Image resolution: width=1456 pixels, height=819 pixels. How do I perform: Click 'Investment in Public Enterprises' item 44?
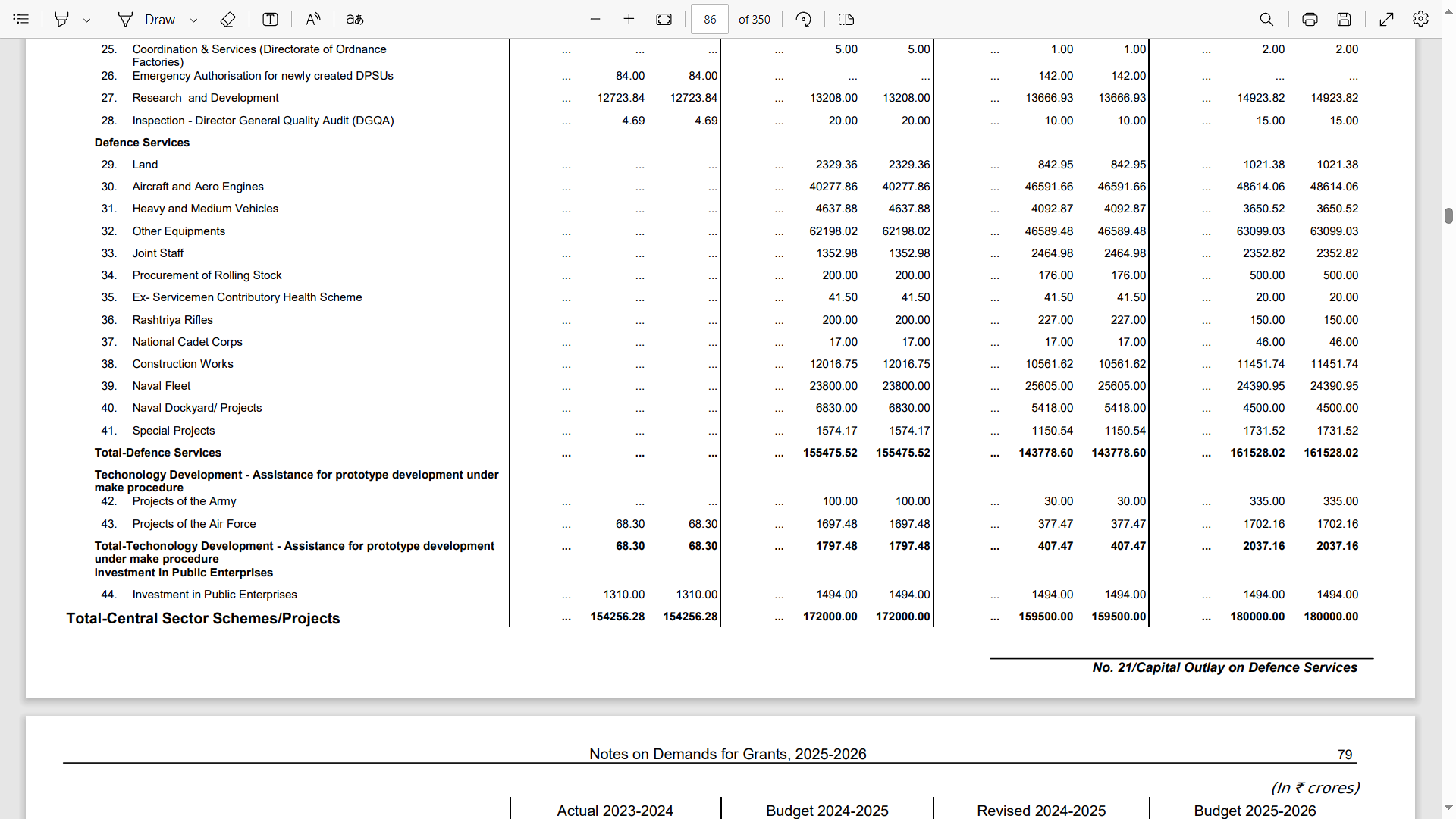(215, 595)
